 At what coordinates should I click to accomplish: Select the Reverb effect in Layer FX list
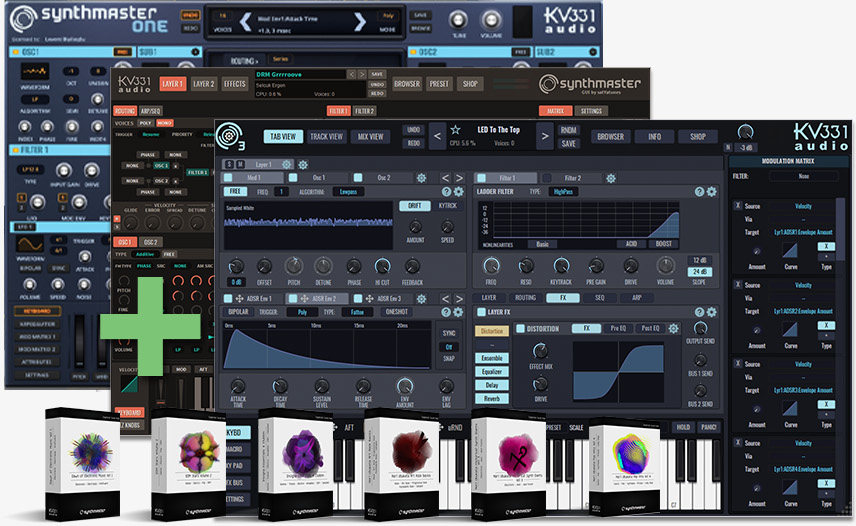tap(492, 399)
